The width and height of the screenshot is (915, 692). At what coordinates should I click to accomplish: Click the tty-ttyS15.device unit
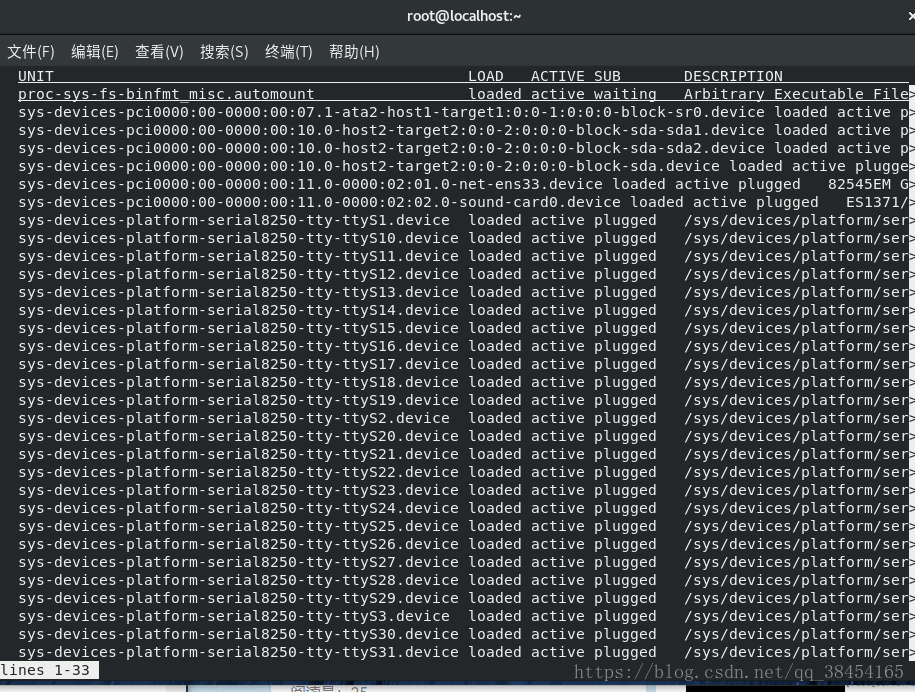(238, 328)
